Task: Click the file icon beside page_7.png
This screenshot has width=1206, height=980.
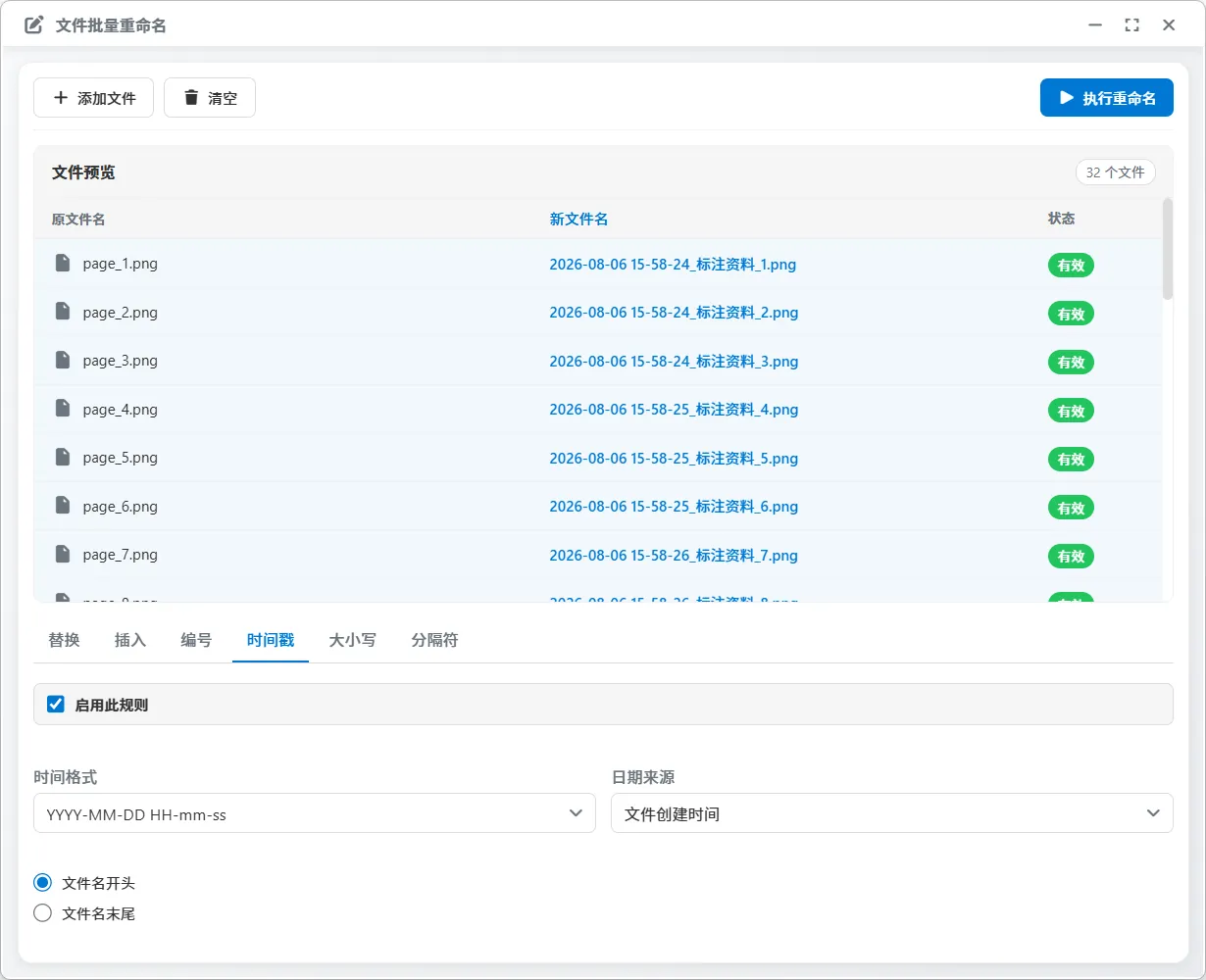Action: pyautogui.click(x=63, y=554)
